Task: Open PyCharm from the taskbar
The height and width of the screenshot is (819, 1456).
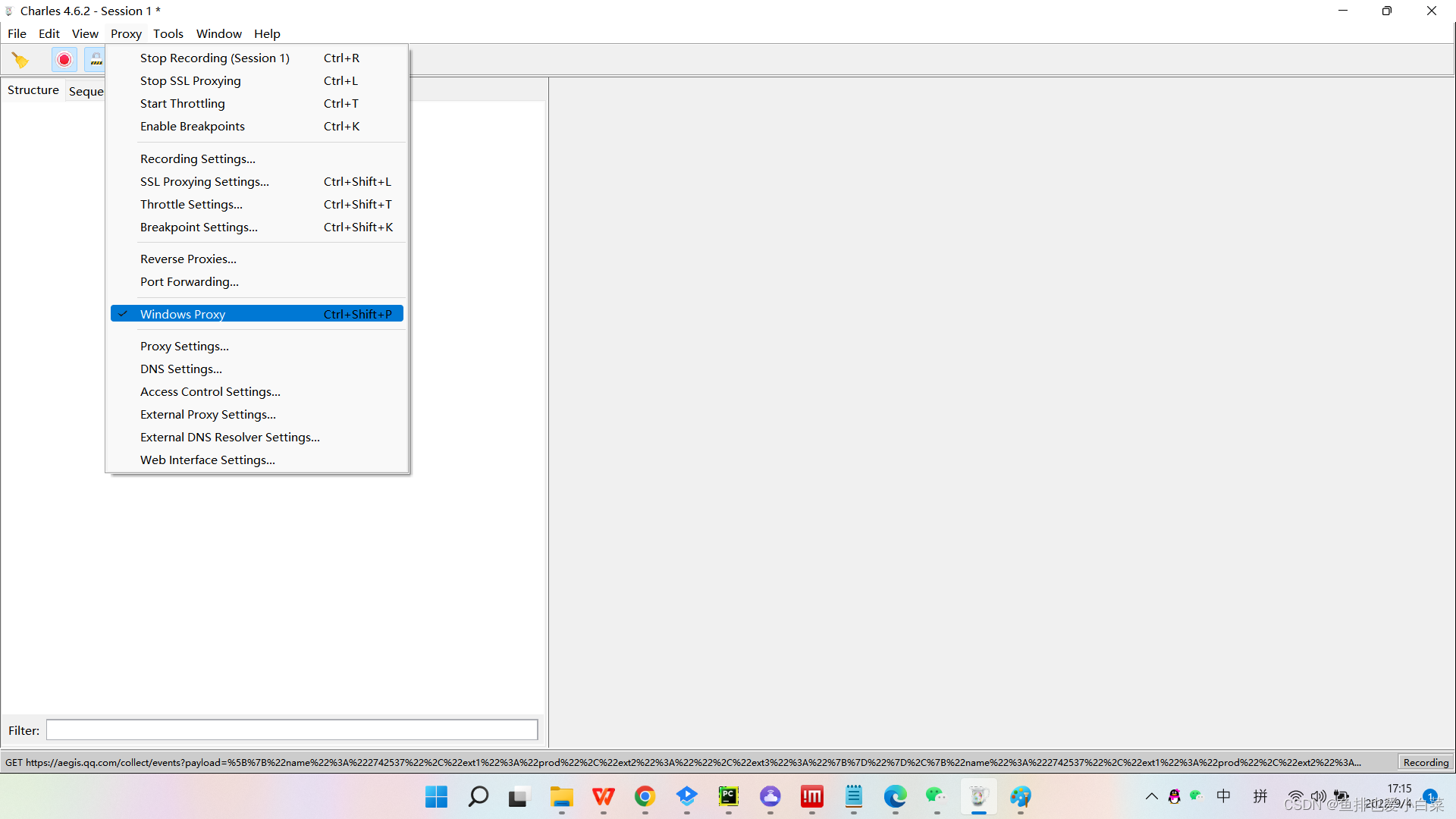Action: pos(728,796)
